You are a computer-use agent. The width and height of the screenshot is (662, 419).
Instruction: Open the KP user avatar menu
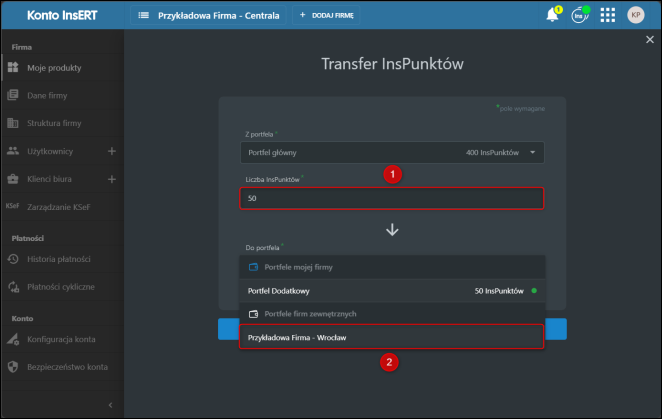pos(635,15)
